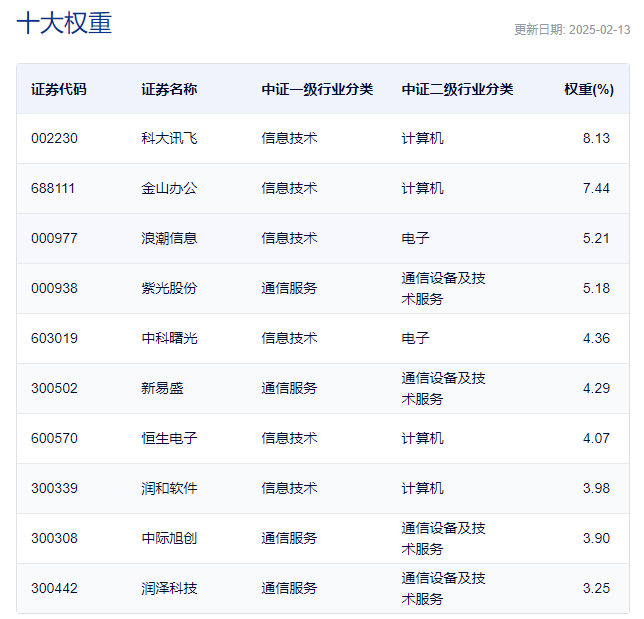Click 通信设备及技术服务 in the 000938 row

pyautogui.click(x=444, y=288)
